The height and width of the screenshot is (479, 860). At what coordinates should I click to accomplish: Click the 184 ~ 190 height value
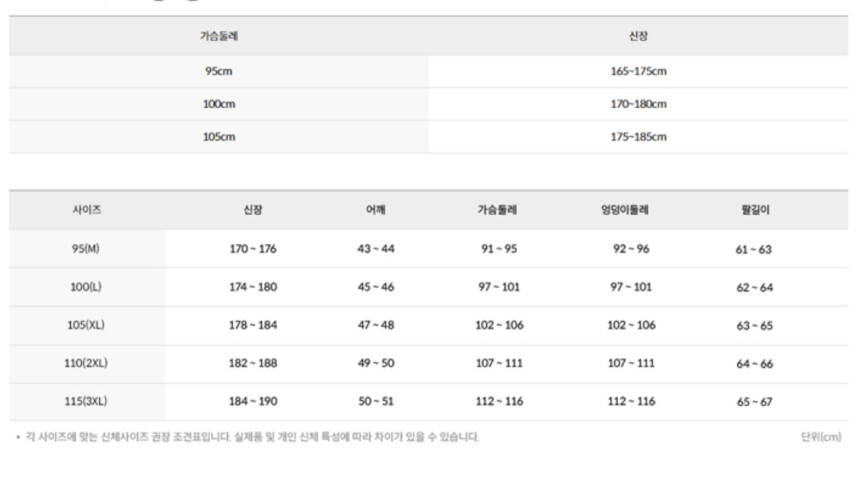252,401
